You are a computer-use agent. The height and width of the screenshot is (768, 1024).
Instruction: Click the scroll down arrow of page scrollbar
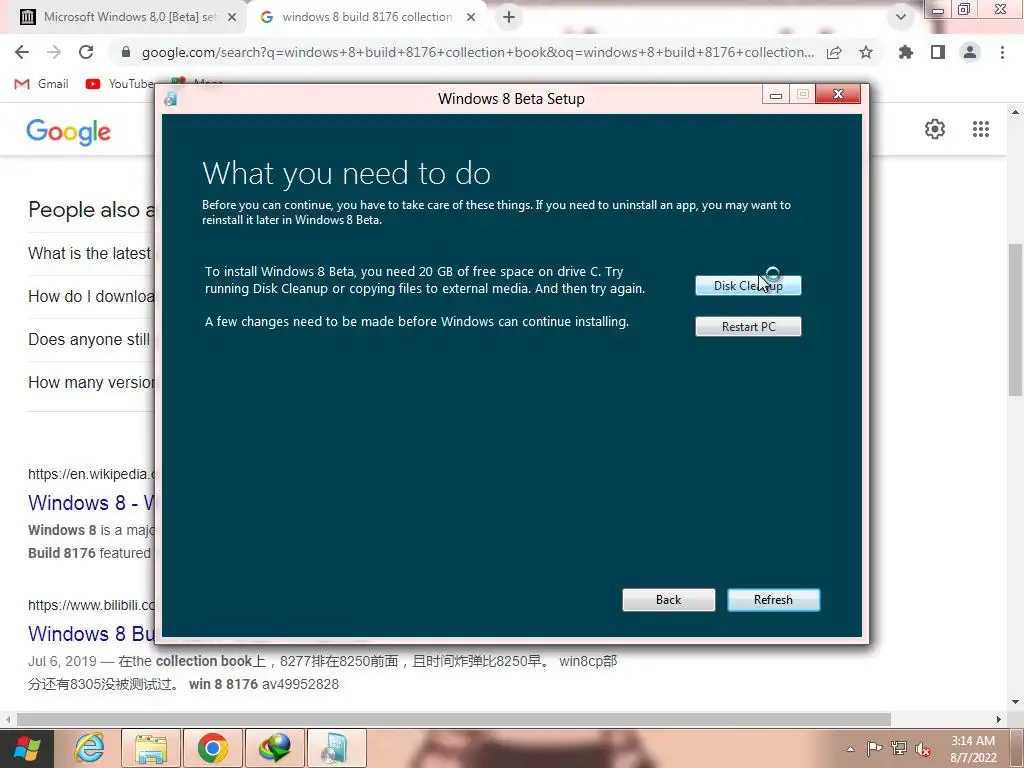click(1015, 702)
